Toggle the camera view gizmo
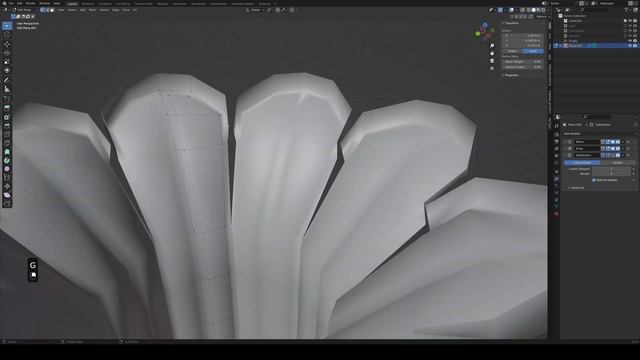 click(492, 61)
